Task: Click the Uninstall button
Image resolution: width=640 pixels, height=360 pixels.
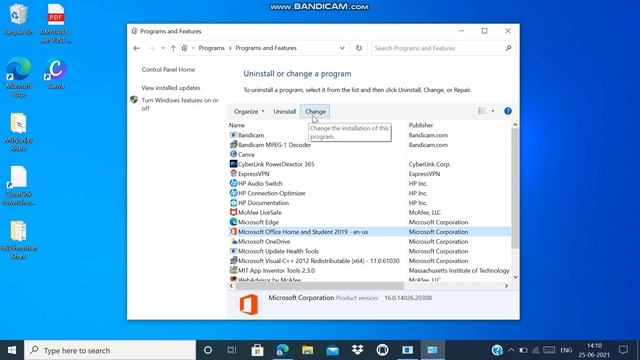Action: coord(284,111)
